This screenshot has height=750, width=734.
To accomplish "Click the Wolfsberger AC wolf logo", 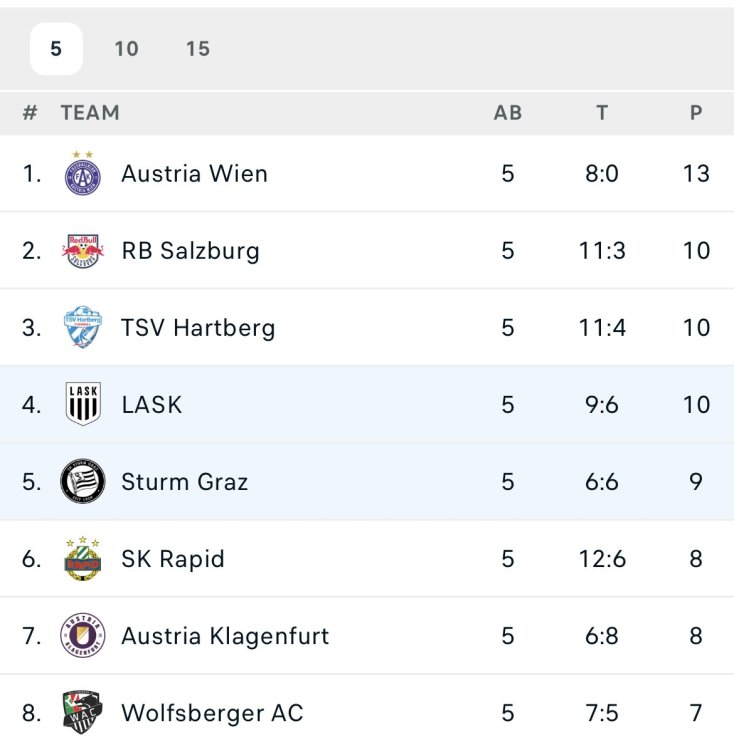I will tap(83, 713).
